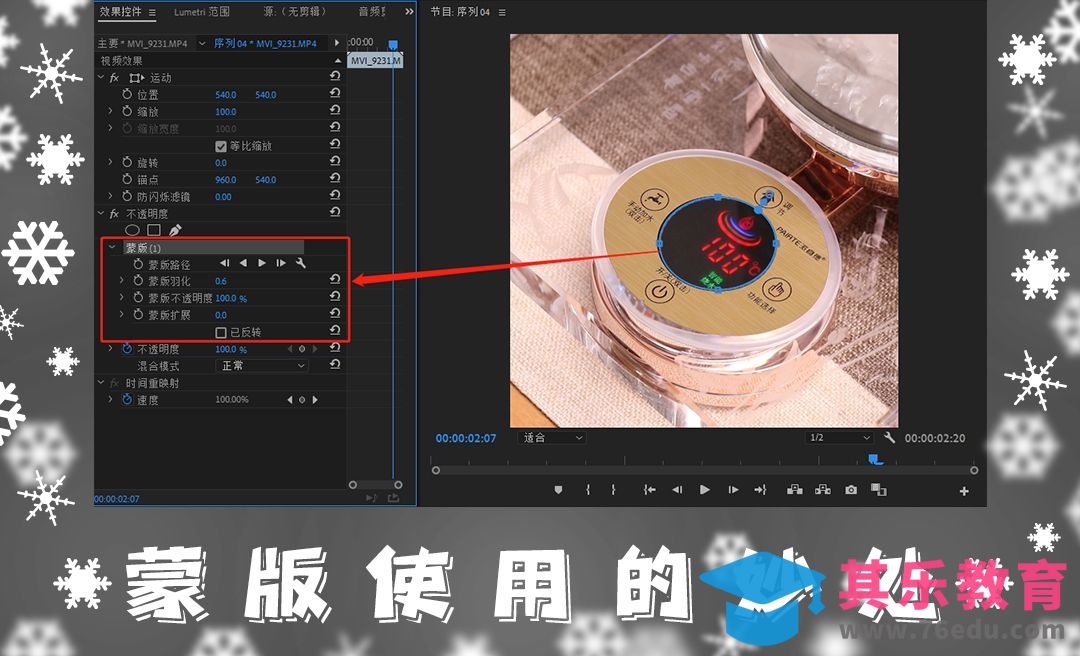This screenshot has height=656, width=1080.
Task: Toggle the 等比缩放 checkbox
Action: pos(222,146)
